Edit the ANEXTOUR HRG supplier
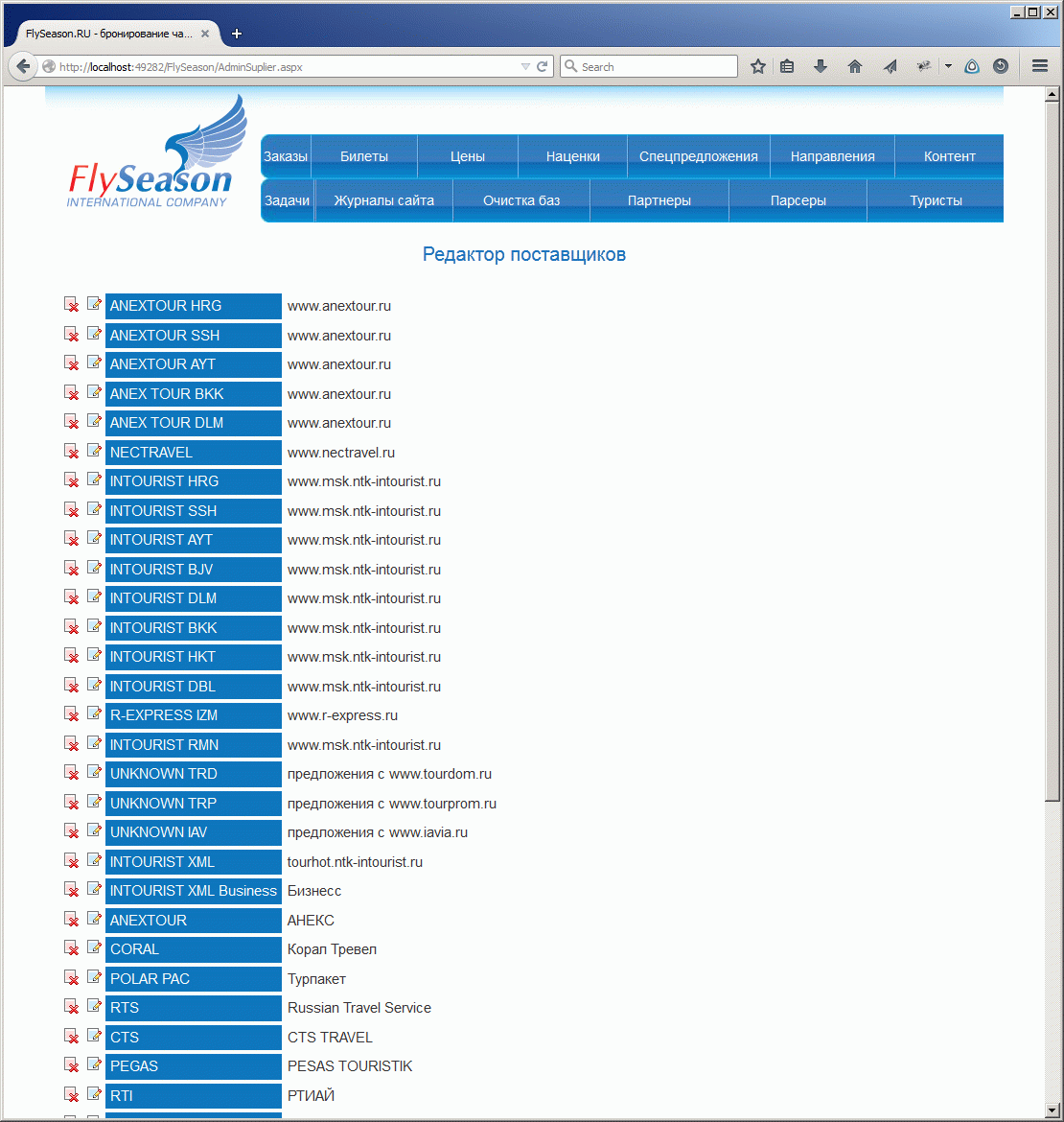Screen dimensions: 1064x1122 point(94,304)
